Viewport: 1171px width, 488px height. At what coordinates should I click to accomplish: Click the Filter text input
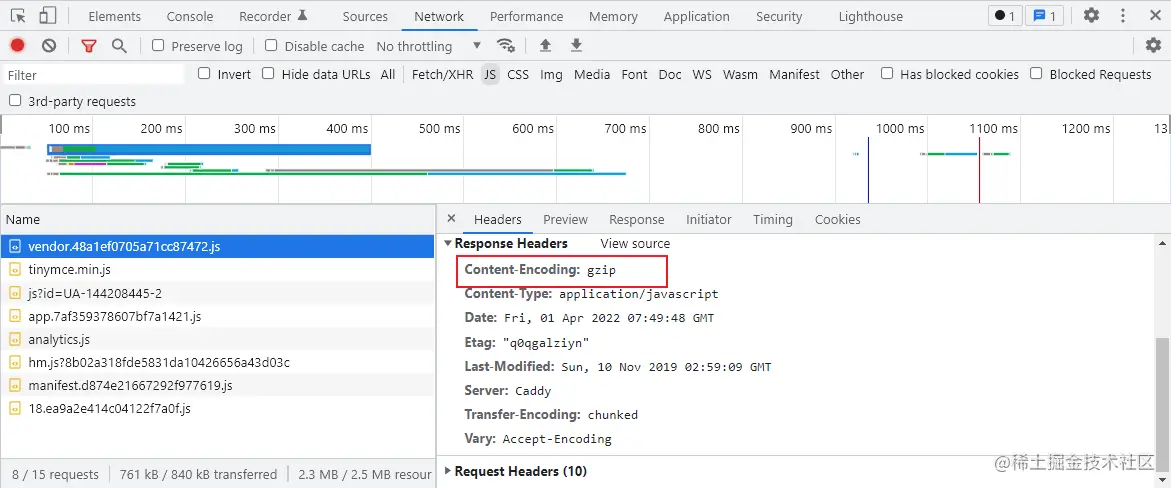[93, 75]
